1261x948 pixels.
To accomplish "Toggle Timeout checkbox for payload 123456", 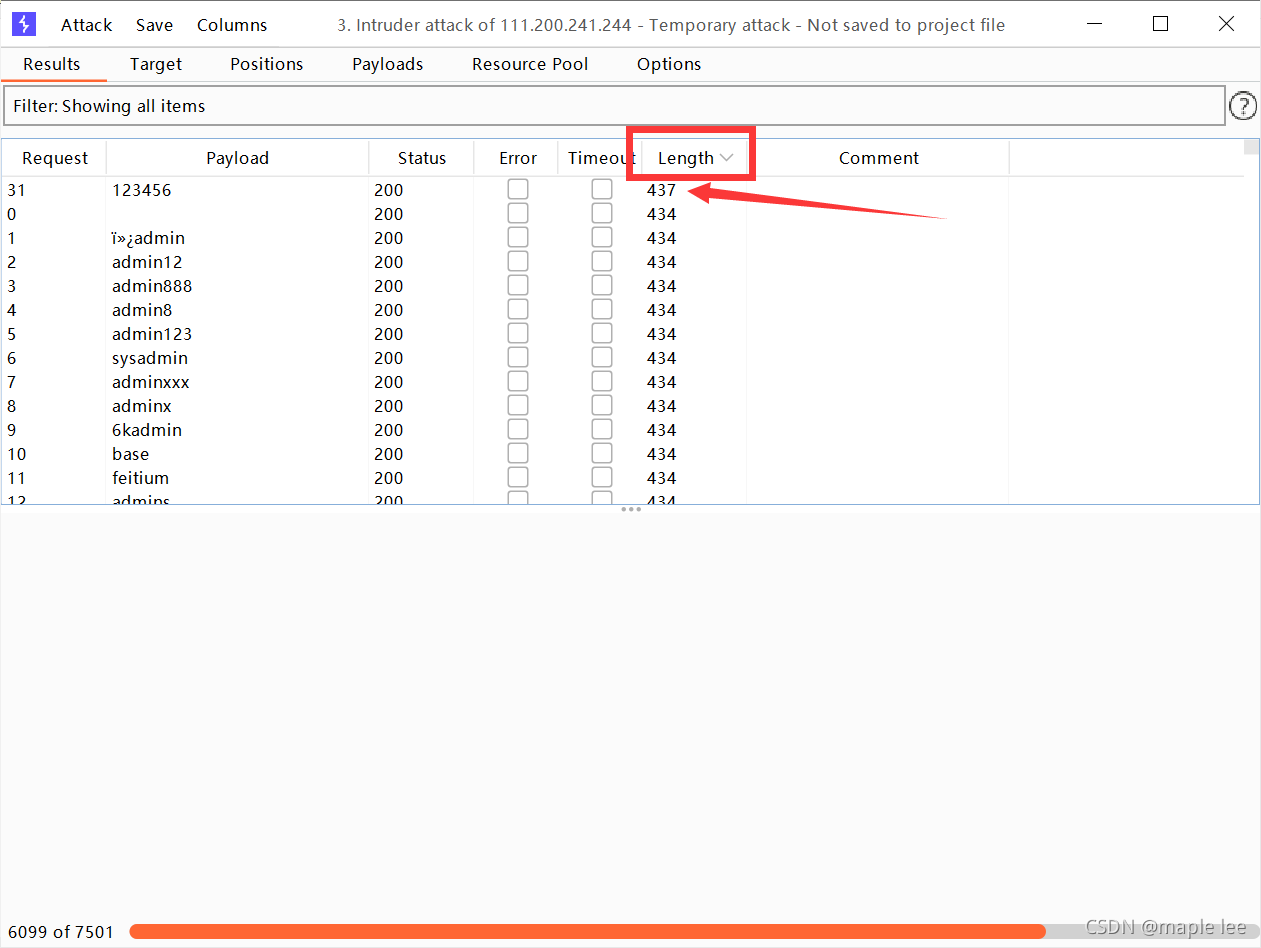I will click(602, 189).
